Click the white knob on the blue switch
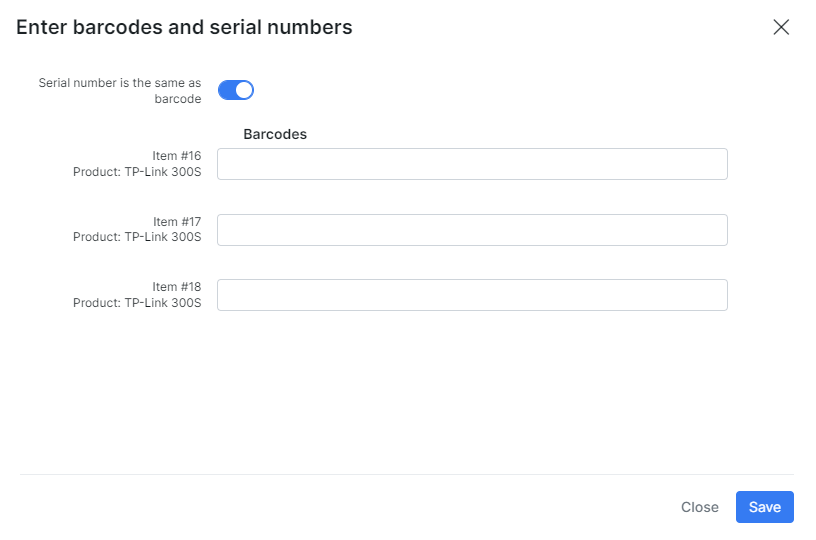The height and width of the screenshot is (540, 816). [244, 90]
